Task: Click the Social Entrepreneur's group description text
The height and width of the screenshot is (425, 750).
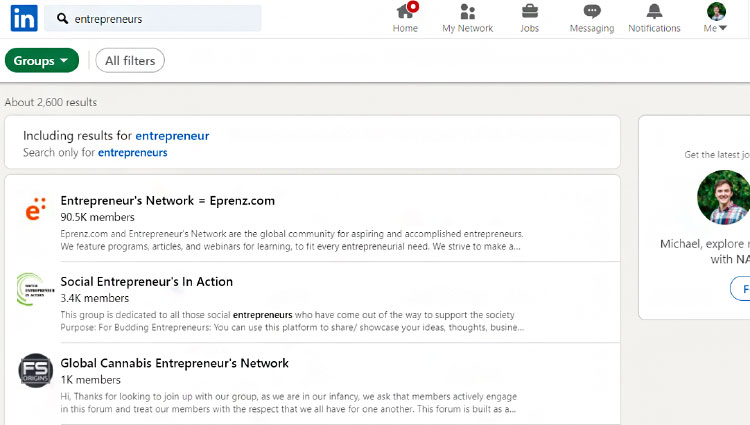Action: 292,321
